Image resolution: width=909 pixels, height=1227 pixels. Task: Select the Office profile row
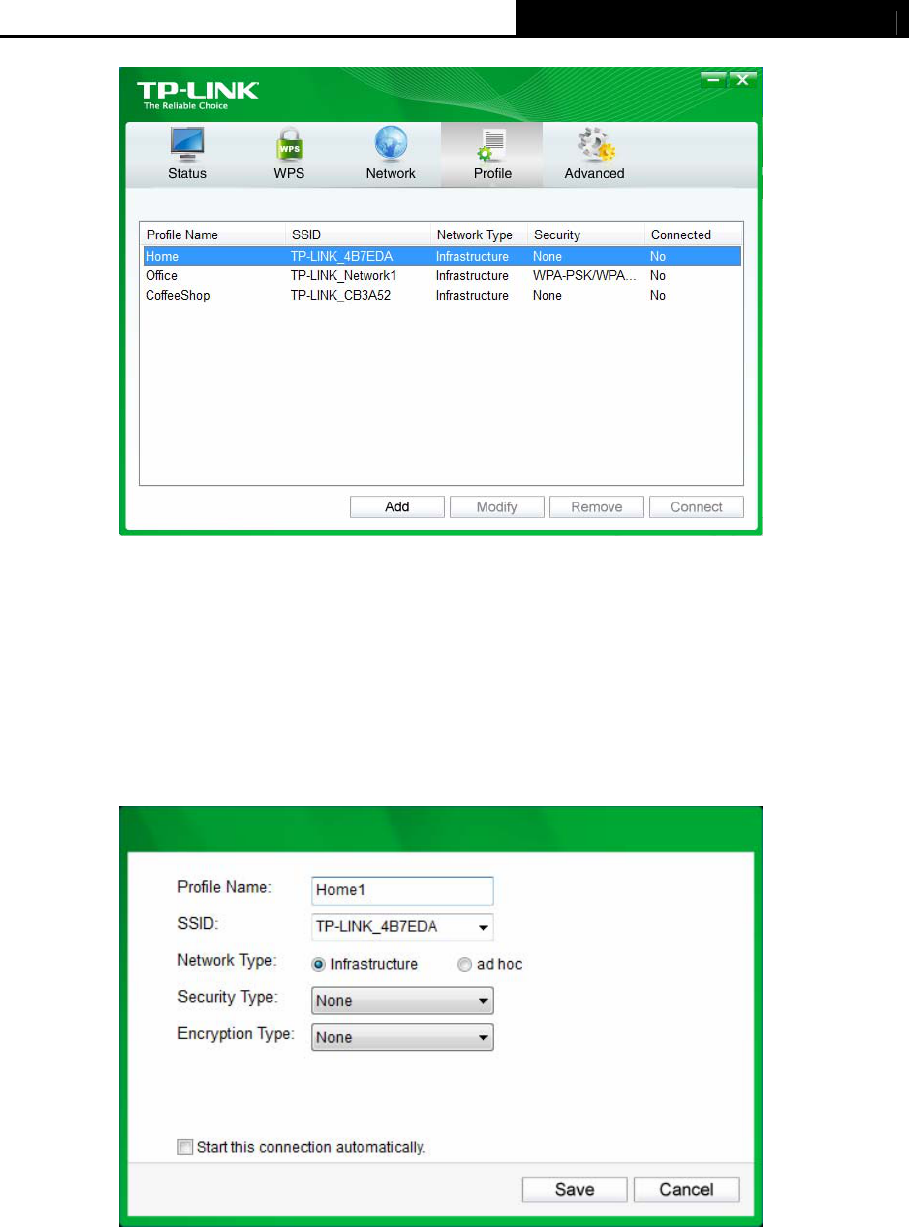tap(441, 275)
